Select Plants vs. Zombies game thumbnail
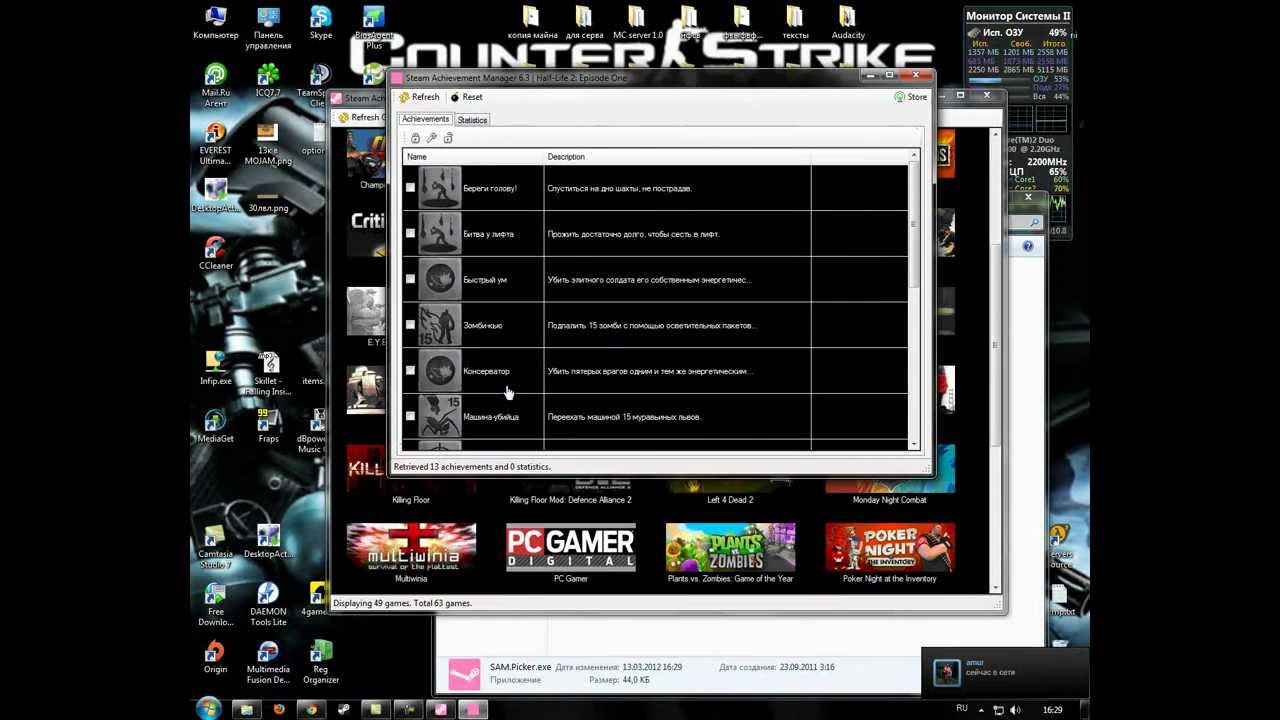This screenshot has width=1280, height=720. tap(730, 547)
